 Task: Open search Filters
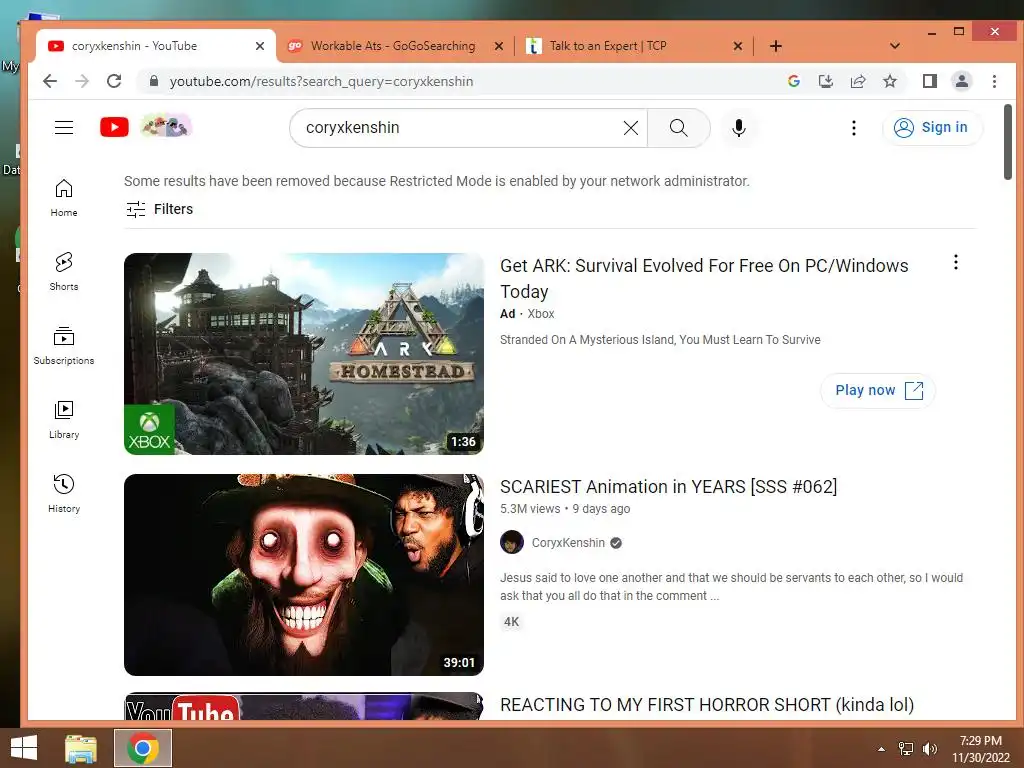(159, 209)
